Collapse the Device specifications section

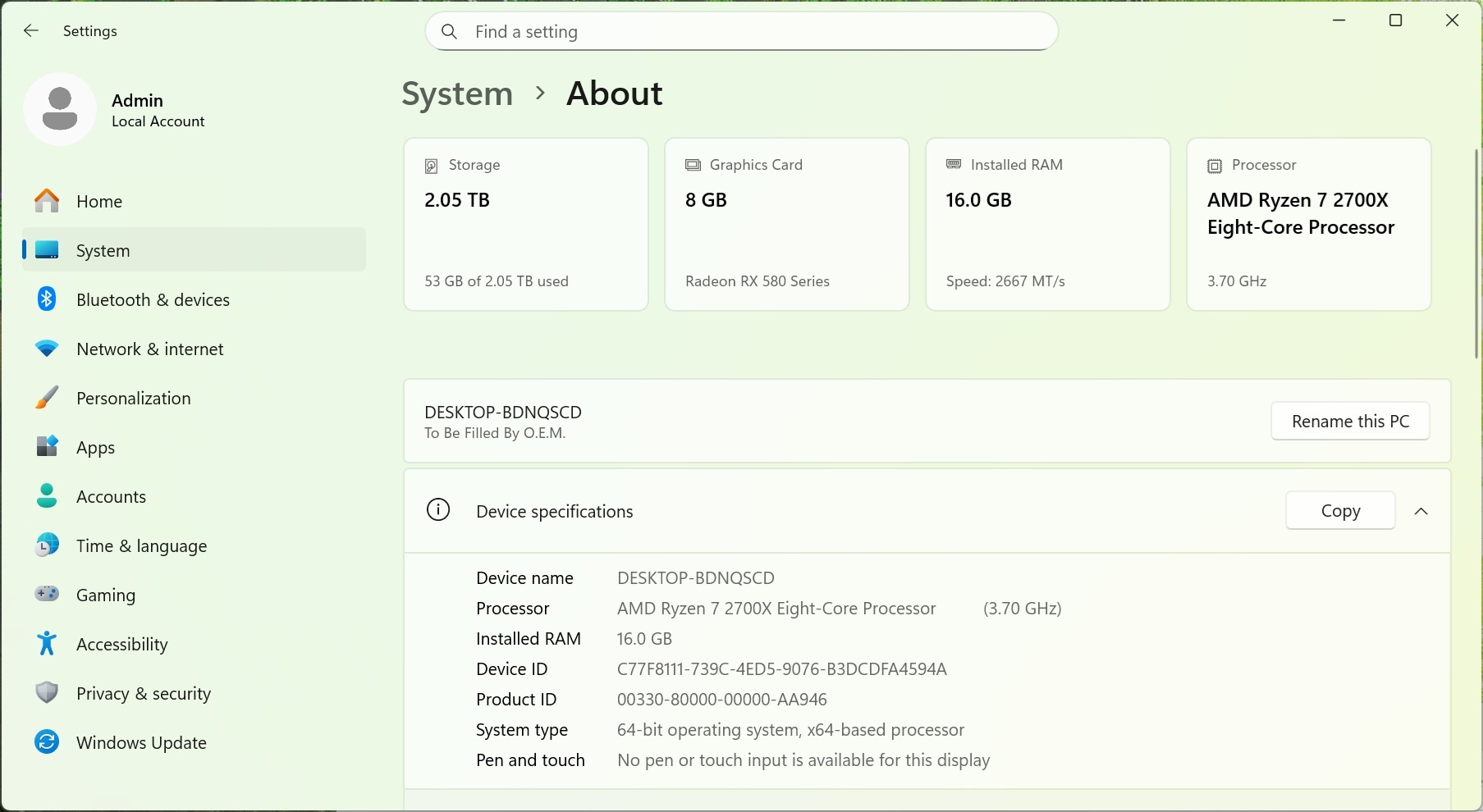tap(1421, 511)
